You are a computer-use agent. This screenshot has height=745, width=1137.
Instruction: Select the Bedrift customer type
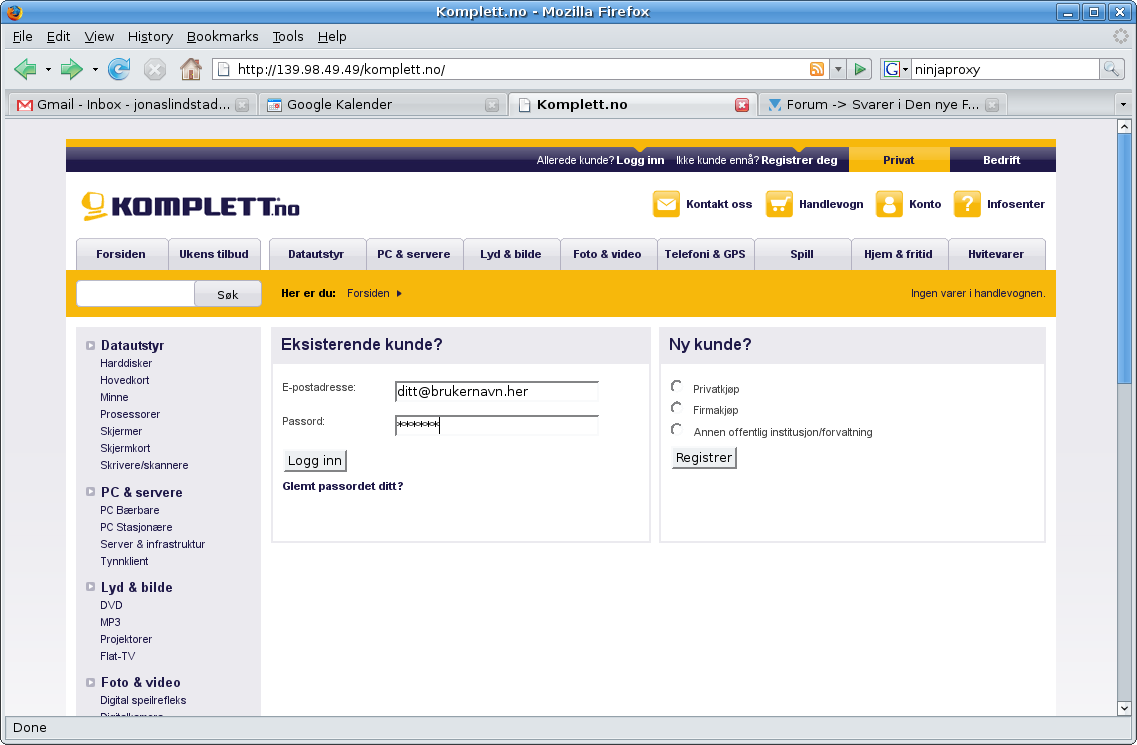click(1002, 160)
